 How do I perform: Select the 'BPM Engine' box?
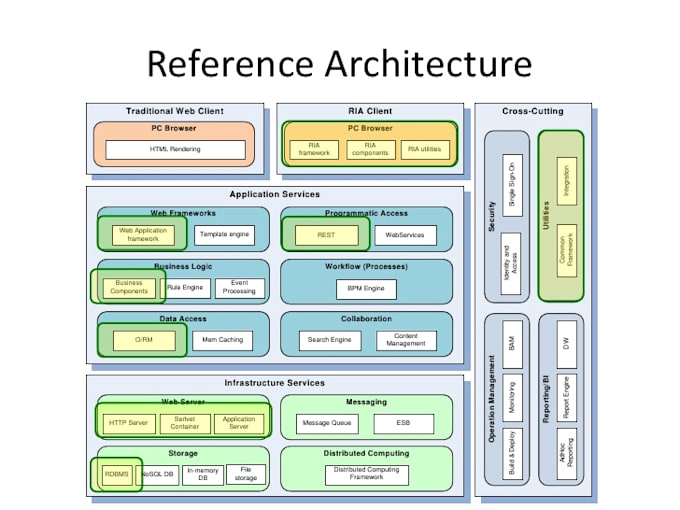pos(366,289)
